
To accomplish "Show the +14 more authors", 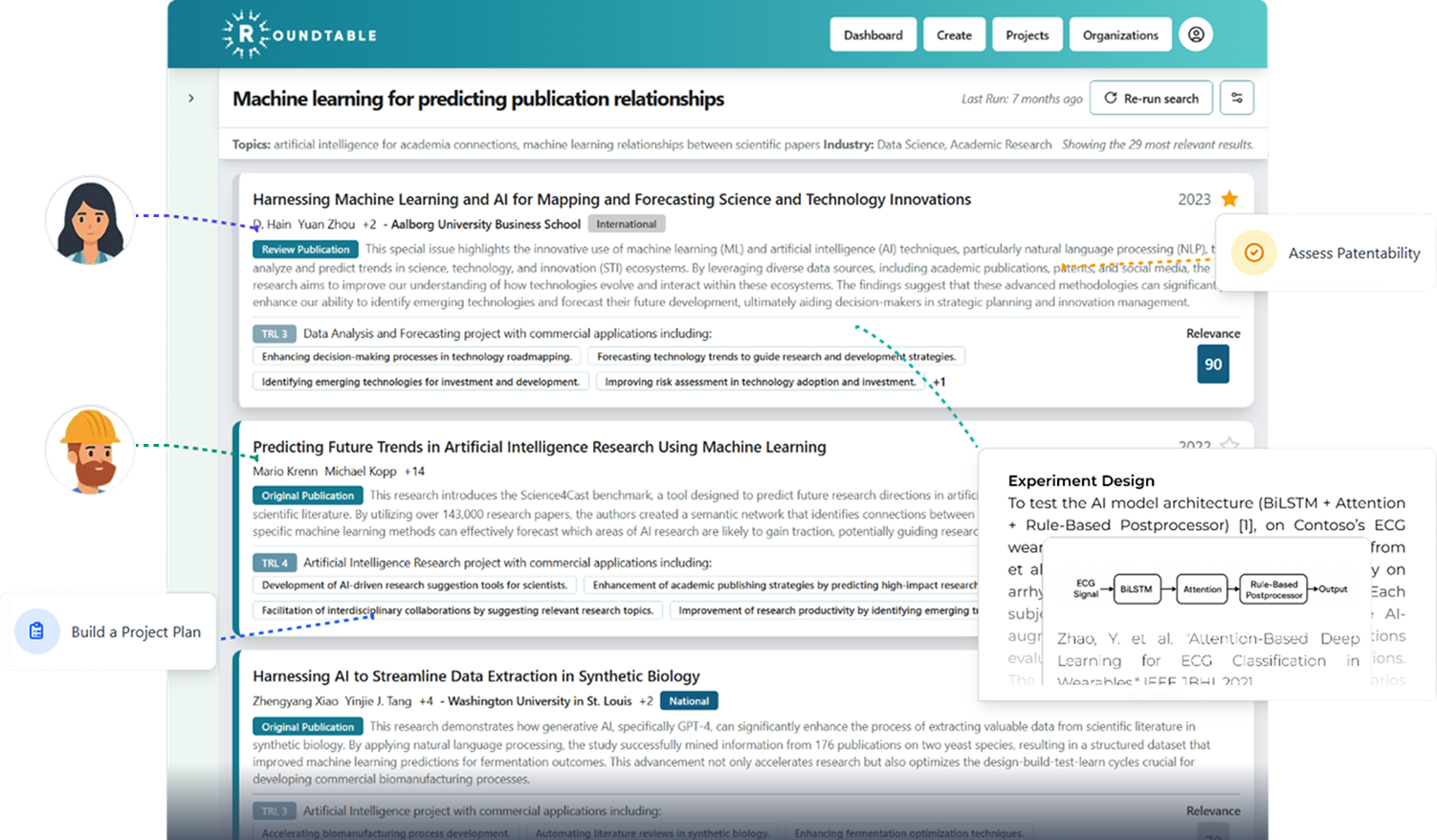I will click(414, 471).
